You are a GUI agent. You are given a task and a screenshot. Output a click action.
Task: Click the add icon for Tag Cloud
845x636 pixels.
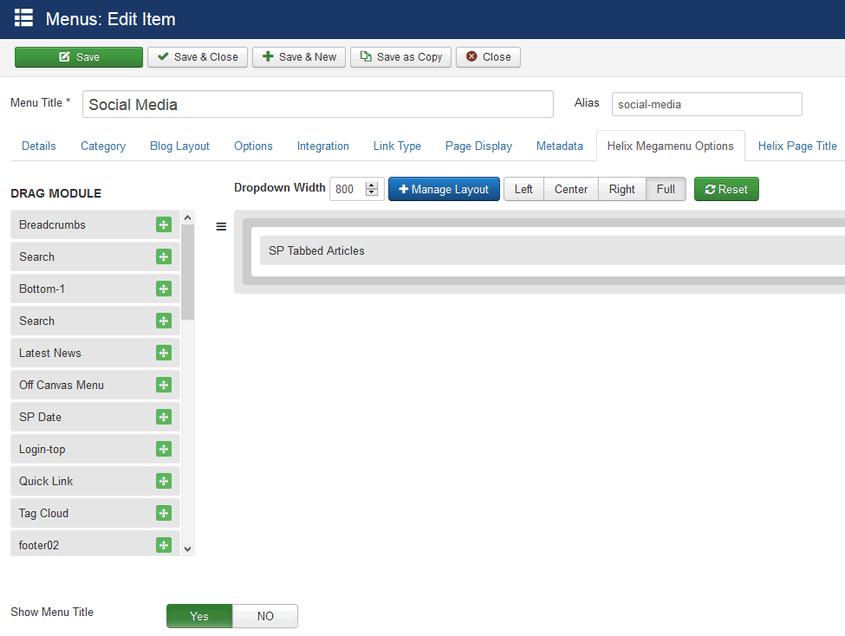coord(164,513)
